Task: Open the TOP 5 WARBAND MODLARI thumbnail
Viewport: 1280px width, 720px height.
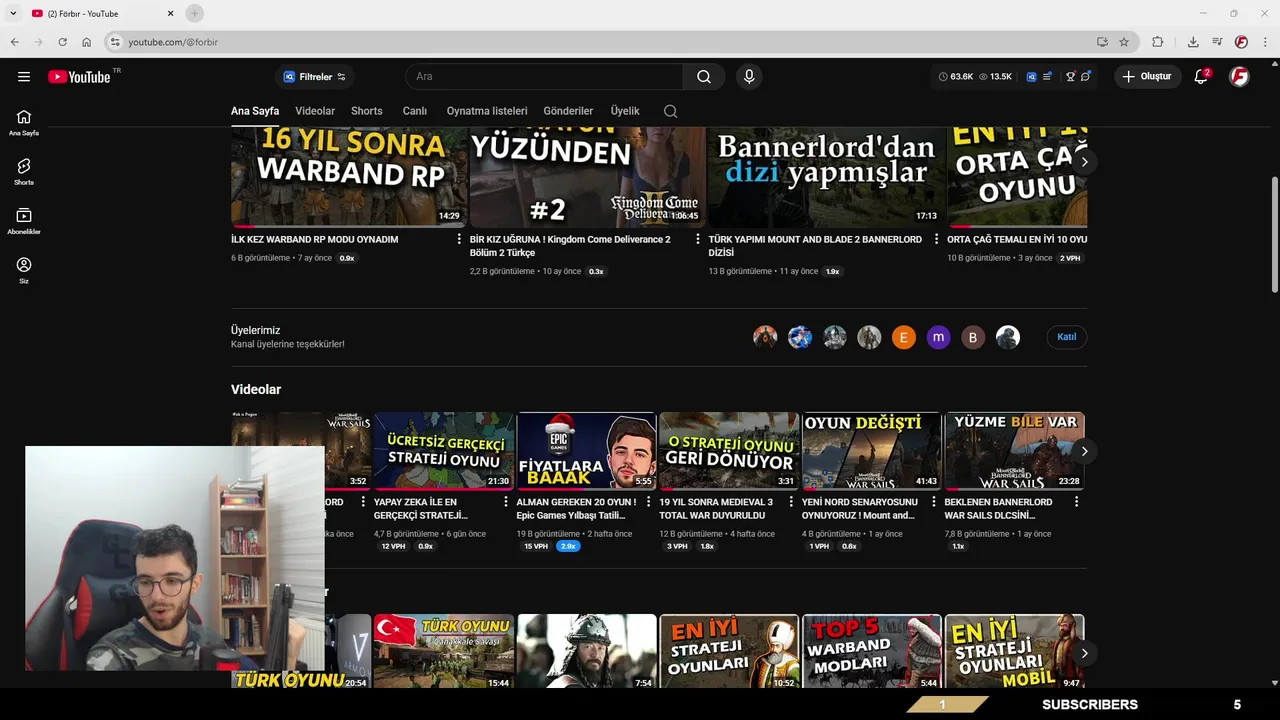Action: pyautogui.click(x=872, y=651)
